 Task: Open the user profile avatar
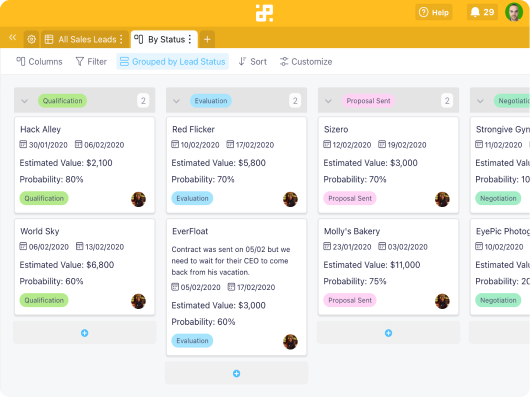tap(514, 13)
